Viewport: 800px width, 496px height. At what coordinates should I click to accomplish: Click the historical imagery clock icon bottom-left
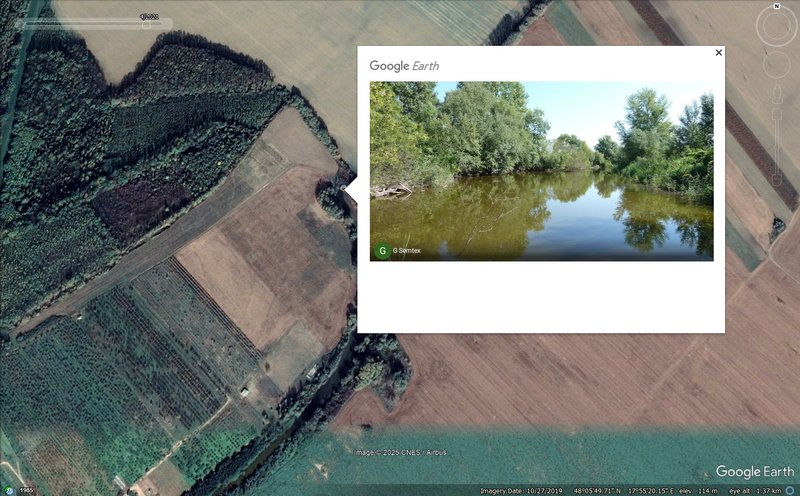click(9, 490)
